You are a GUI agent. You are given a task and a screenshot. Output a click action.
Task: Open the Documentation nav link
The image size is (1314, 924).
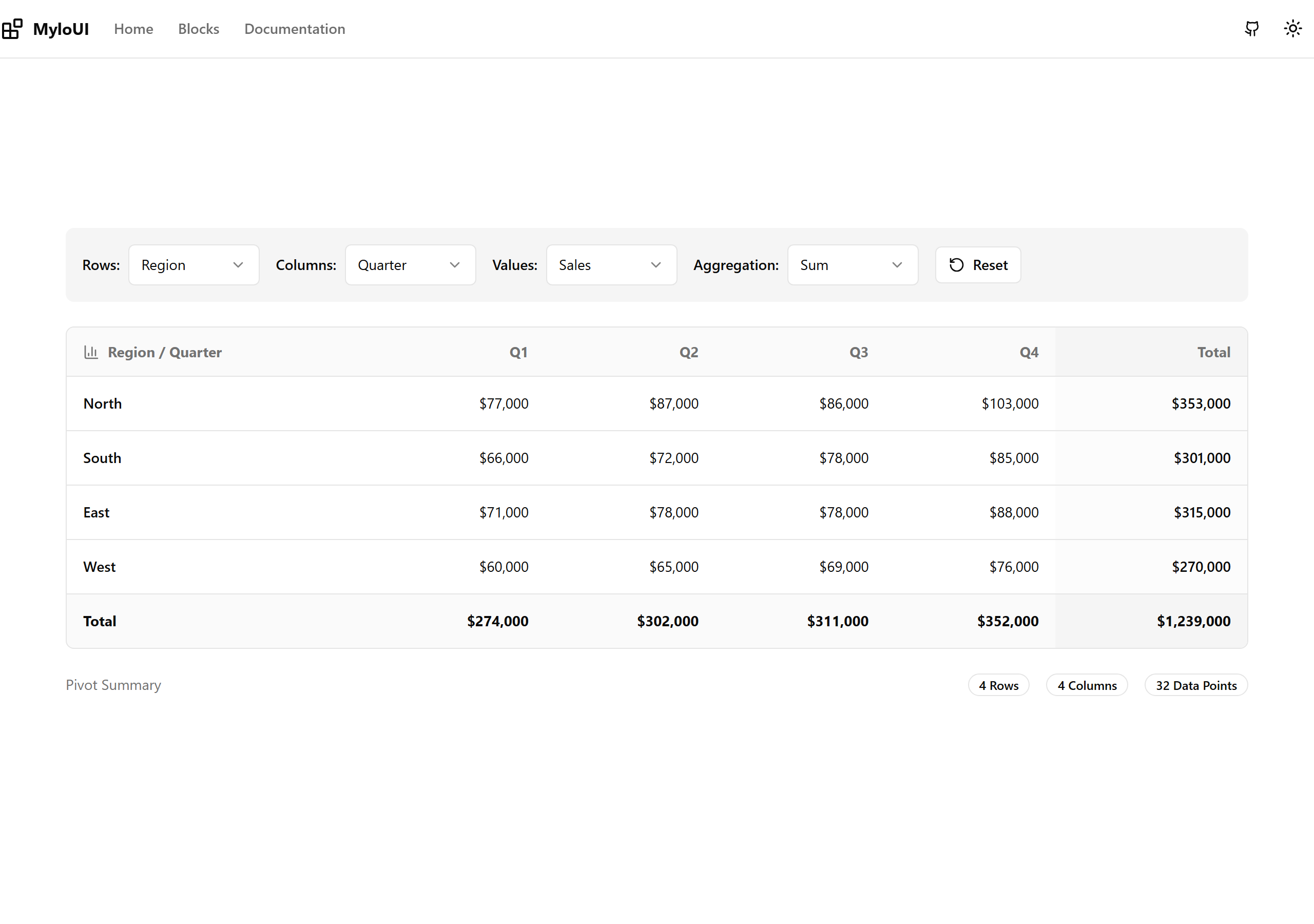295,29
